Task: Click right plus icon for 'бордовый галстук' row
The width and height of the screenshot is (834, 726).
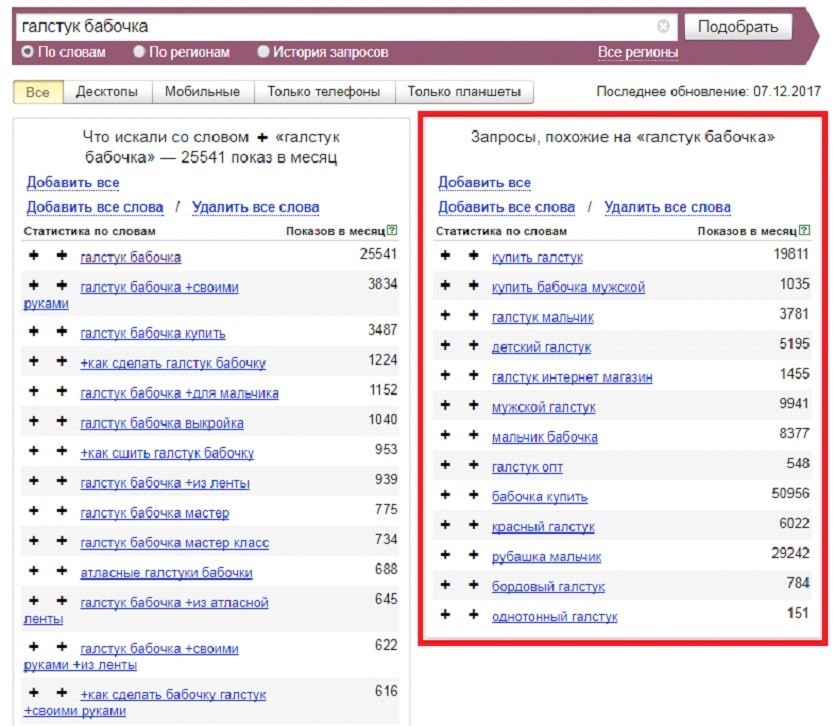Action: [x=473, y=585]
